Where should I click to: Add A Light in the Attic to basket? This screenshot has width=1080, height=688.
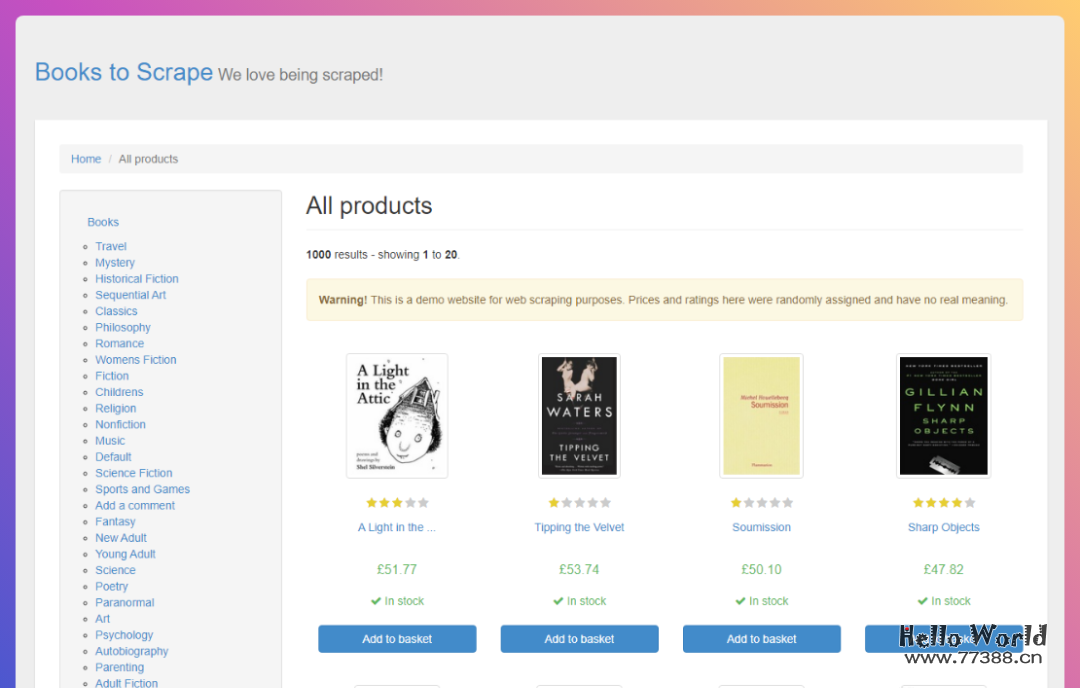tap(397, 639)
